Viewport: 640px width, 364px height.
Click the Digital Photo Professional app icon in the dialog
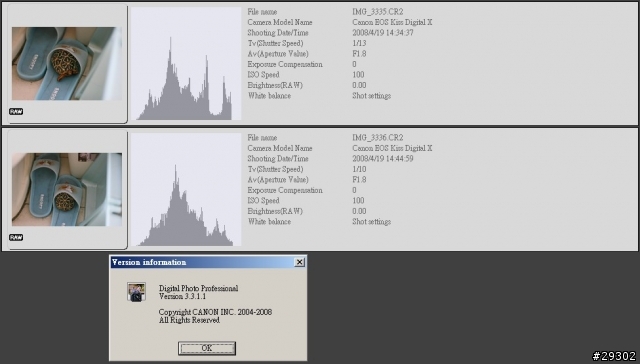tap(136, 292)
